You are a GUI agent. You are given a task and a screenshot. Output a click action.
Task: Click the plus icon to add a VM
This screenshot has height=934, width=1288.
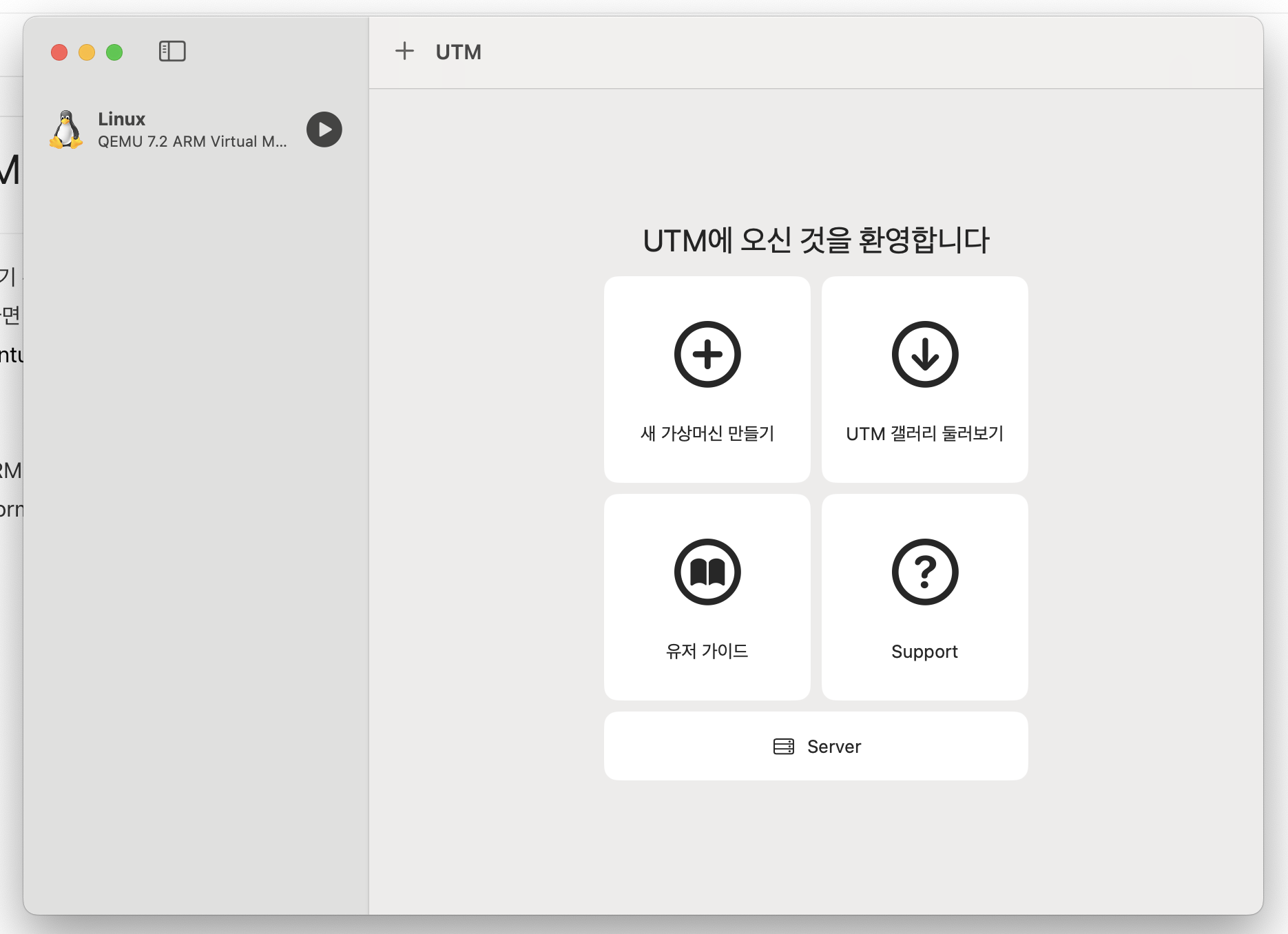point(404,51)
